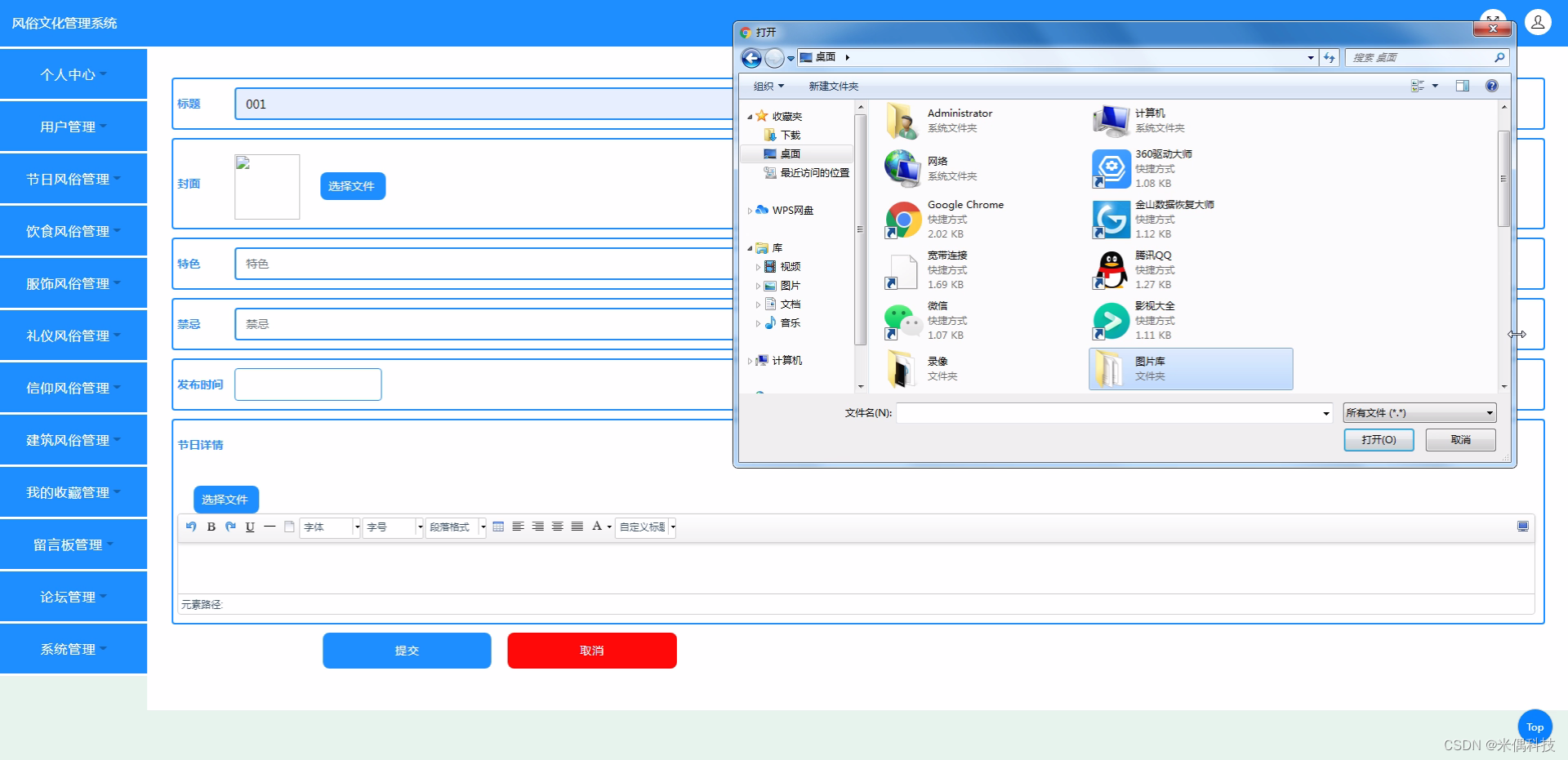This screenshot has width=1568, height=760.
Task: Align text left in the editor
Action: click(518, 527)
